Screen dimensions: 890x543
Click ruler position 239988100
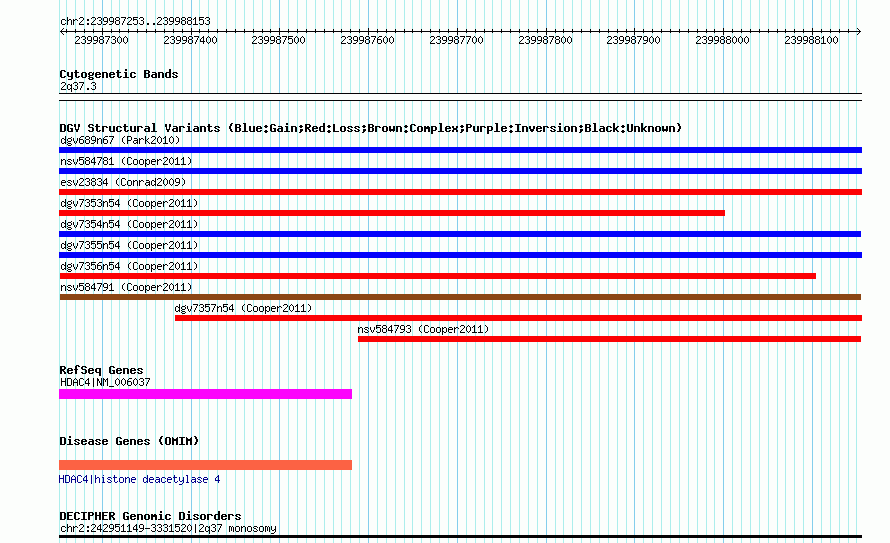[x=811, y=40]
